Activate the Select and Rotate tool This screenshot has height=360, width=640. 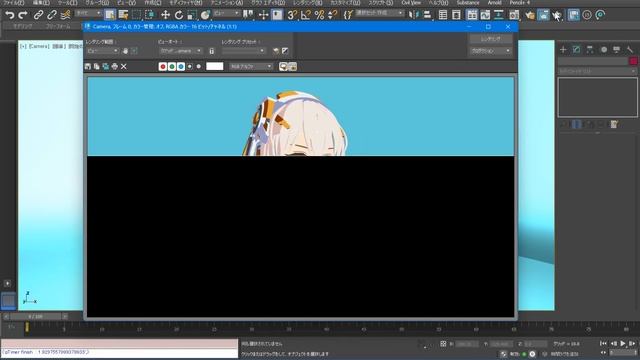click(179, 15)
